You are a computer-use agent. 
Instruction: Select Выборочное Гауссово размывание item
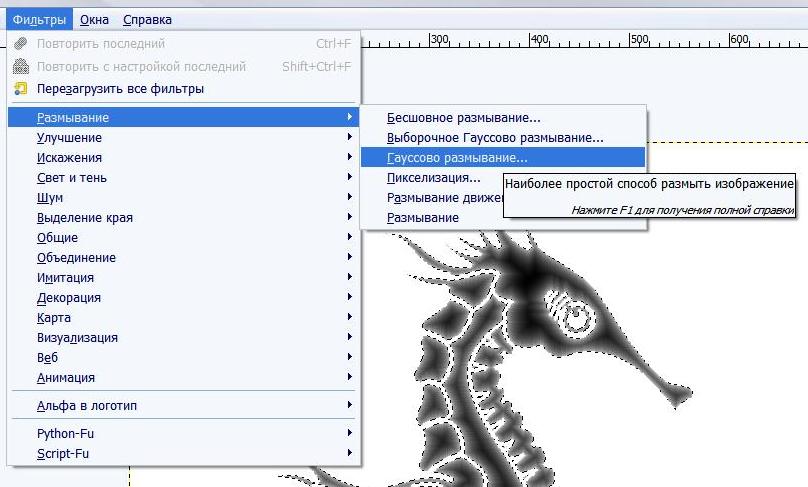tap(502, 138)
